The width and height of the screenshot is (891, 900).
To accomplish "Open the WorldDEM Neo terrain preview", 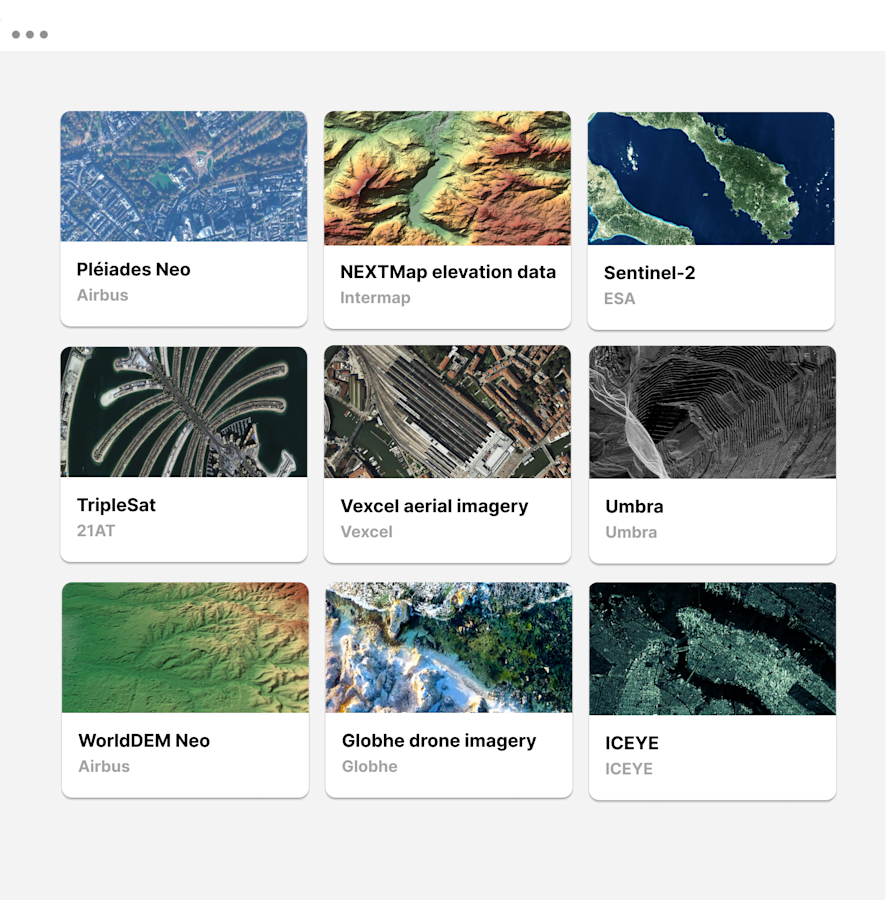I will point(184,647).
